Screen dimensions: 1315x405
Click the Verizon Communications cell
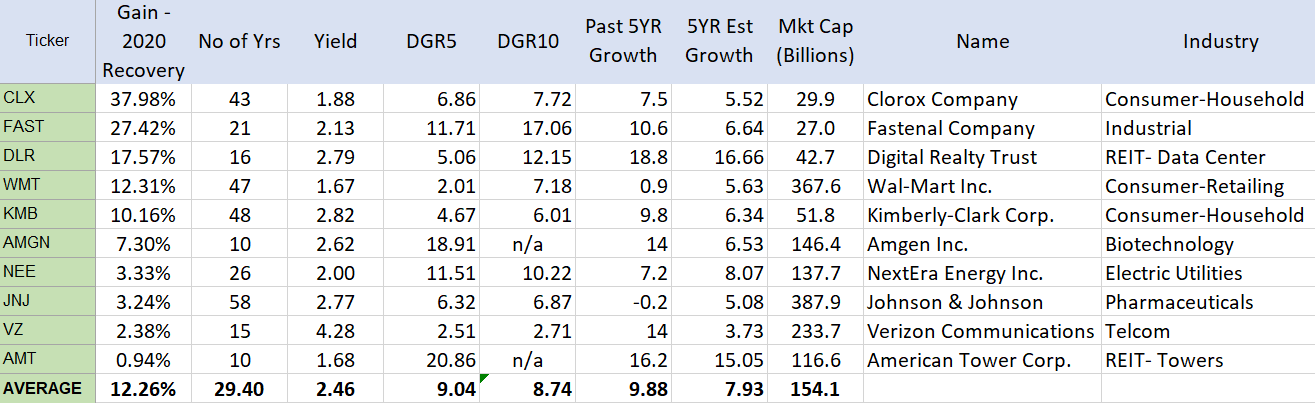click(x=982, y=331)
